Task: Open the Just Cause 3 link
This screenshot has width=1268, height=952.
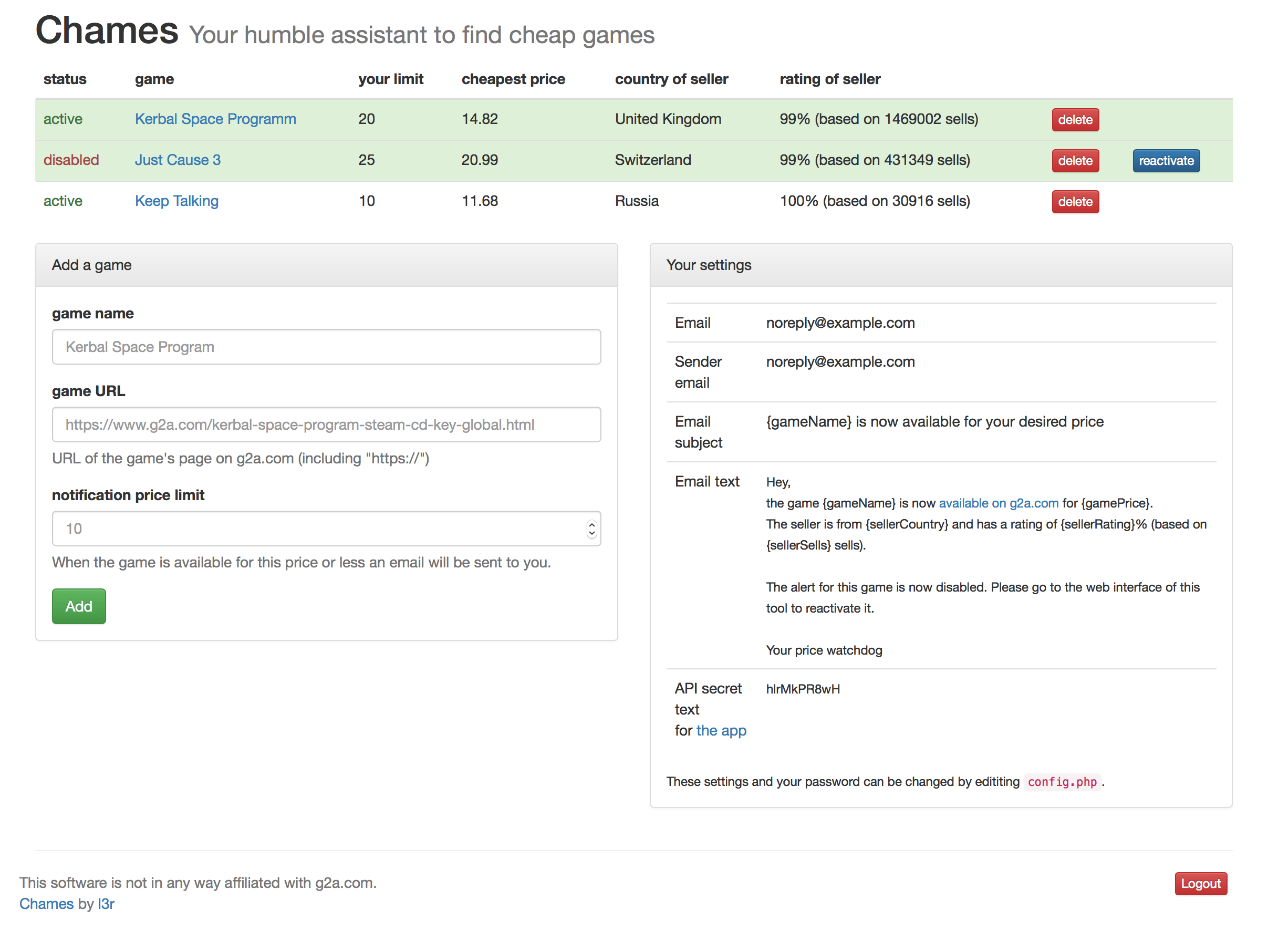Action: point(177,160)
